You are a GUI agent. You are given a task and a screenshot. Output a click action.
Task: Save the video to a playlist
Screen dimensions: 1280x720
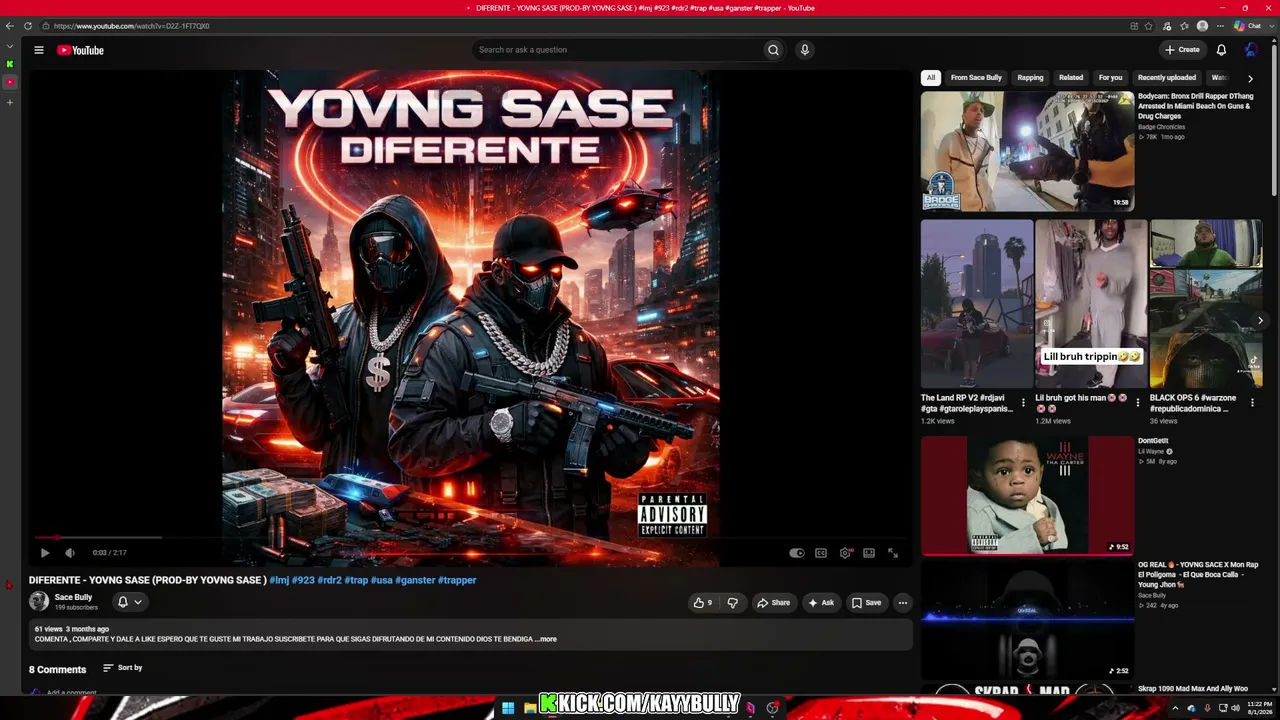tap(867, 603)
